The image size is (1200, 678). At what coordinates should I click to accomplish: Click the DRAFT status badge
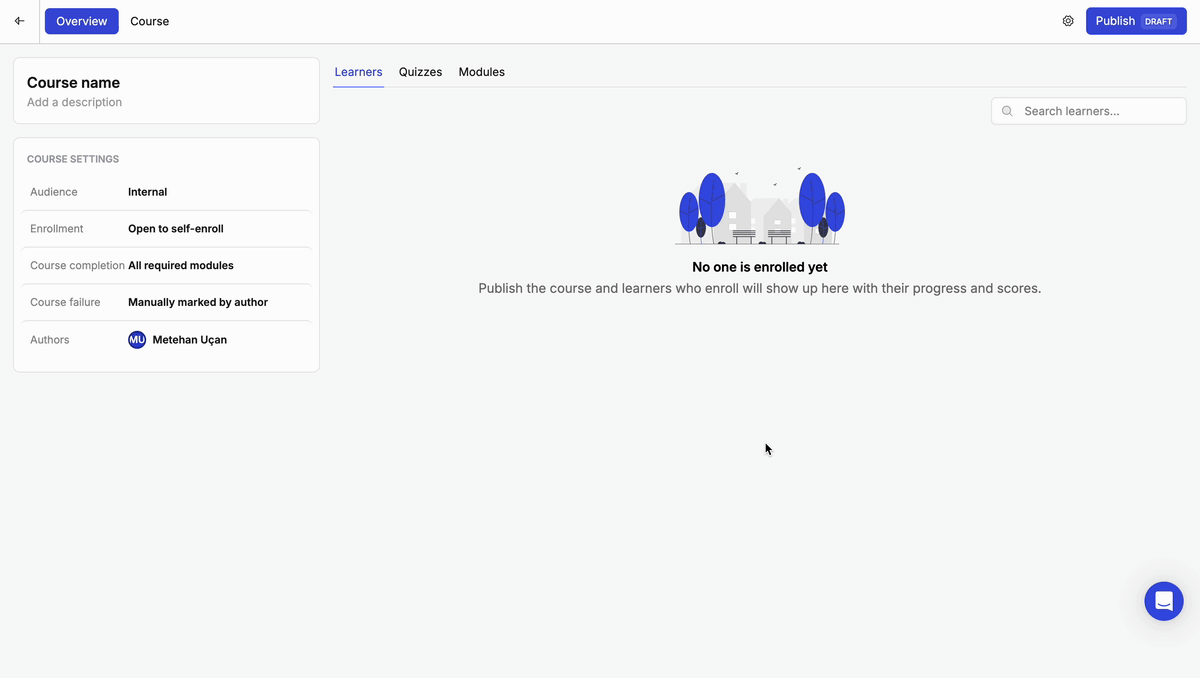1158,21
